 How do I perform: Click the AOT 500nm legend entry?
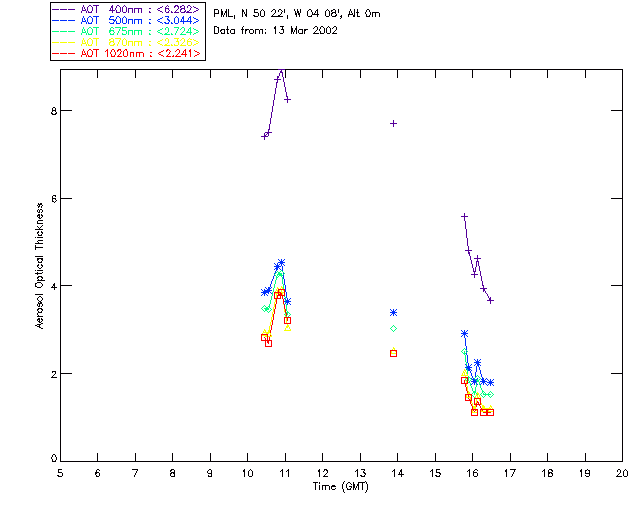(127, 20)
